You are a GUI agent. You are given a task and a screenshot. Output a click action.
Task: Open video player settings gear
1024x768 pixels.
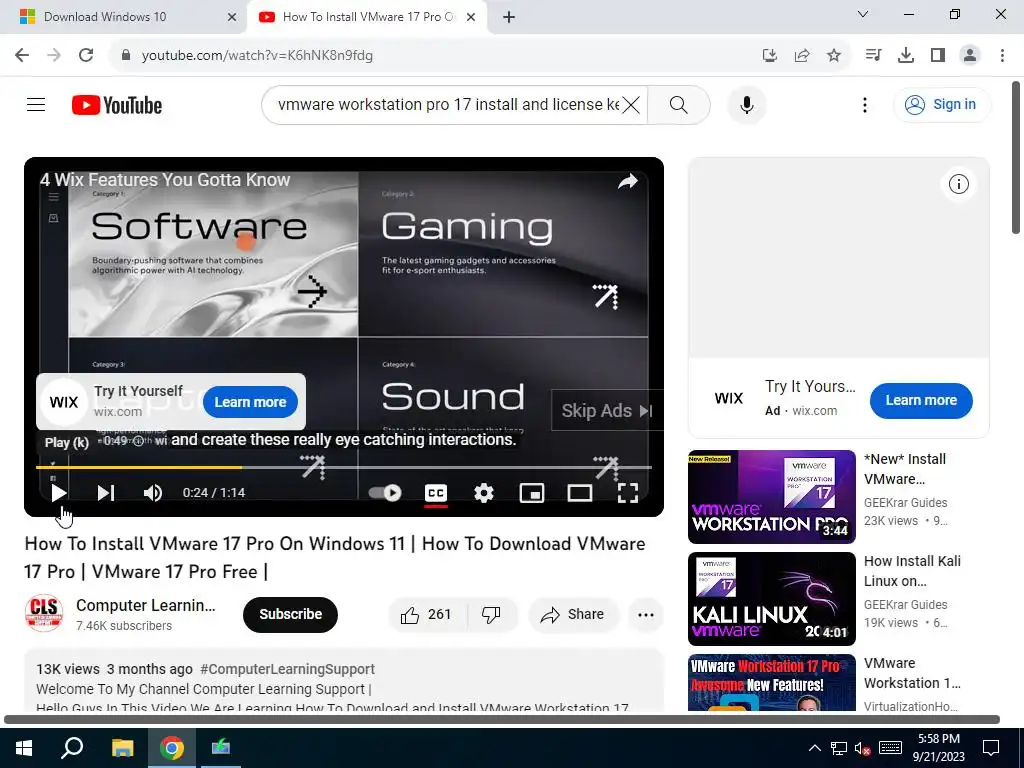pyautogui.click(x=483, y=492)
